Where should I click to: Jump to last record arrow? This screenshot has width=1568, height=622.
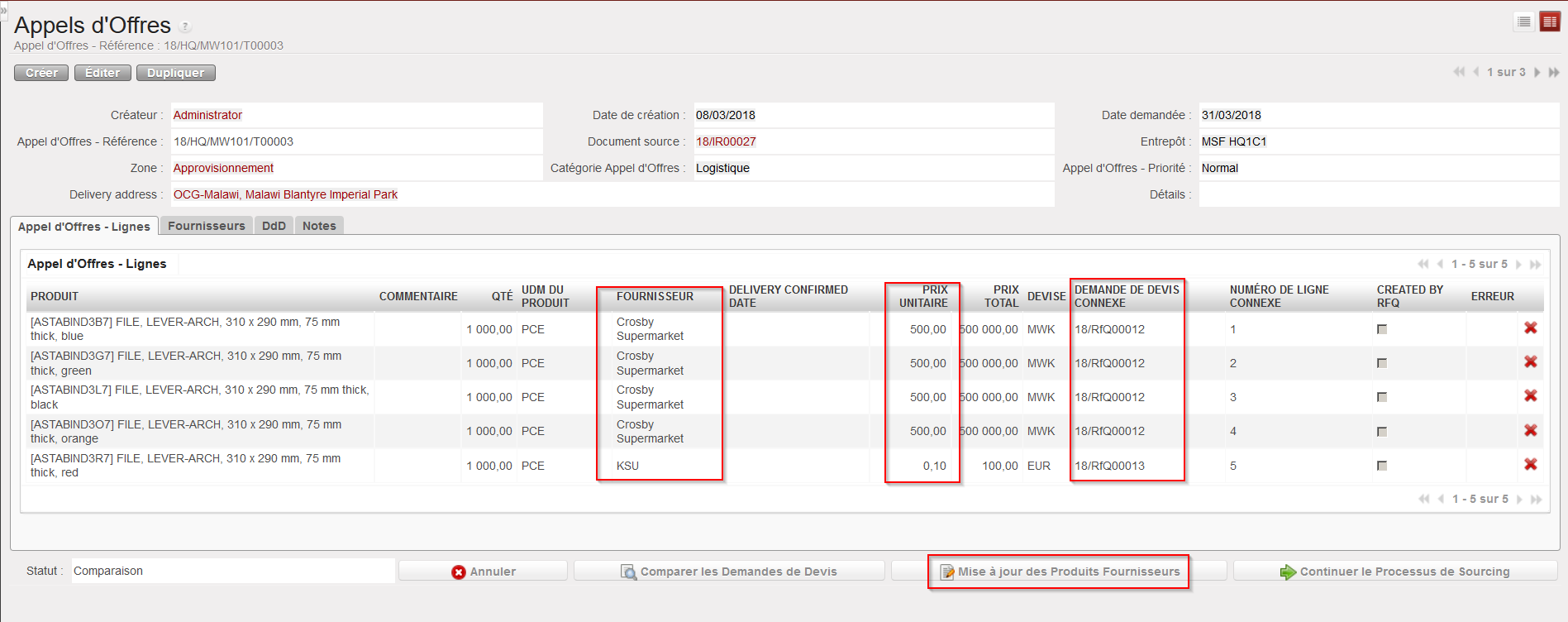point(1554,73)
